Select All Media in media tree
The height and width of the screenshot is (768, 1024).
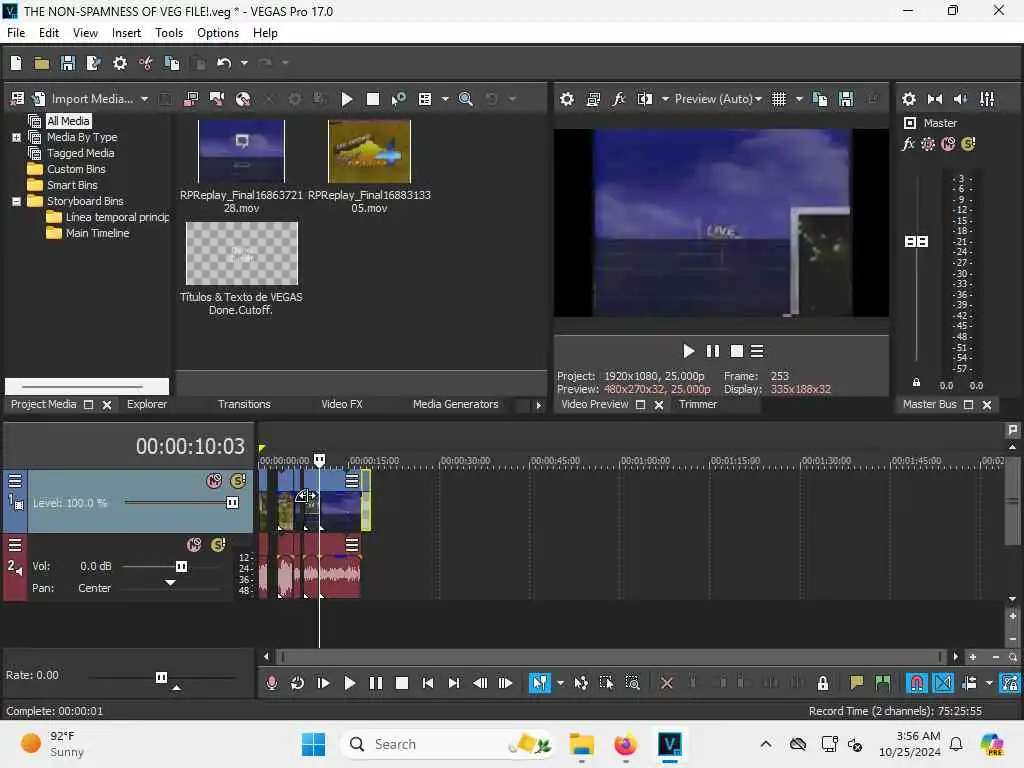[x=68, y=121]
